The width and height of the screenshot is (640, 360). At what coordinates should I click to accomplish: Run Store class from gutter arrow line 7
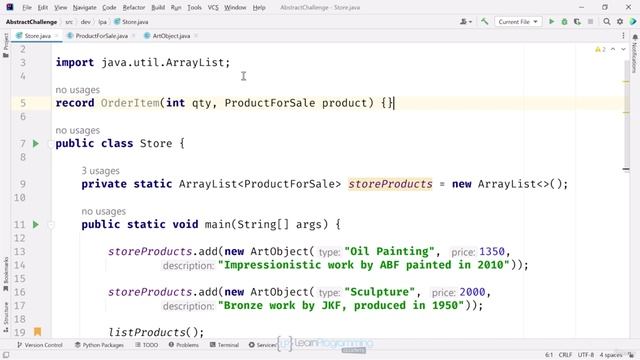point(36,144)
